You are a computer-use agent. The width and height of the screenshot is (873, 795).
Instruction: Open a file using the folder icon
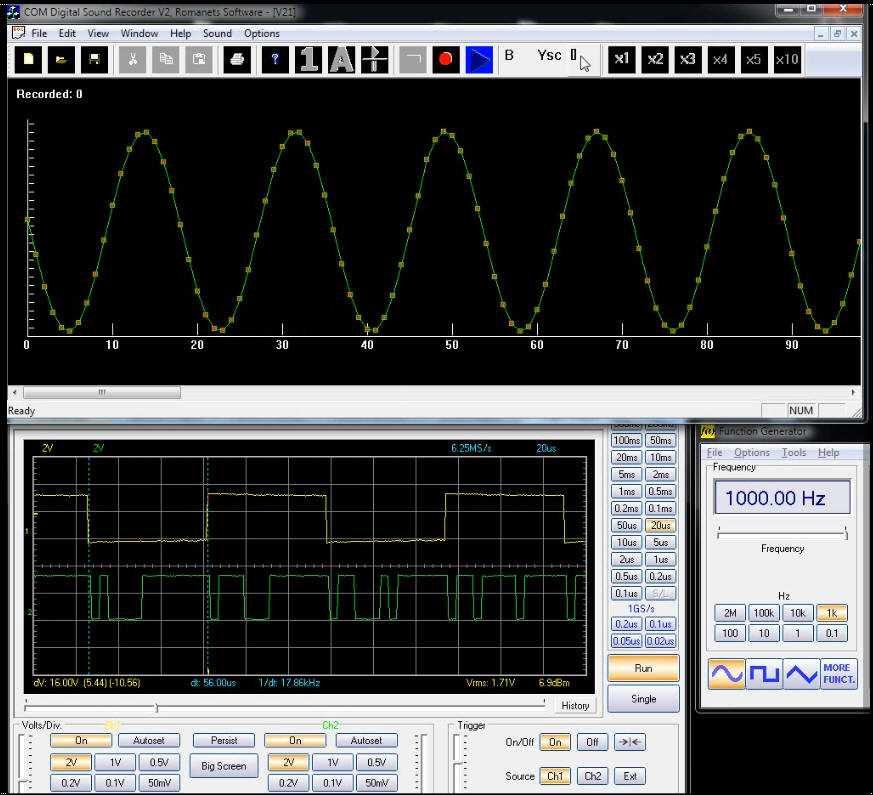point(61,59)
